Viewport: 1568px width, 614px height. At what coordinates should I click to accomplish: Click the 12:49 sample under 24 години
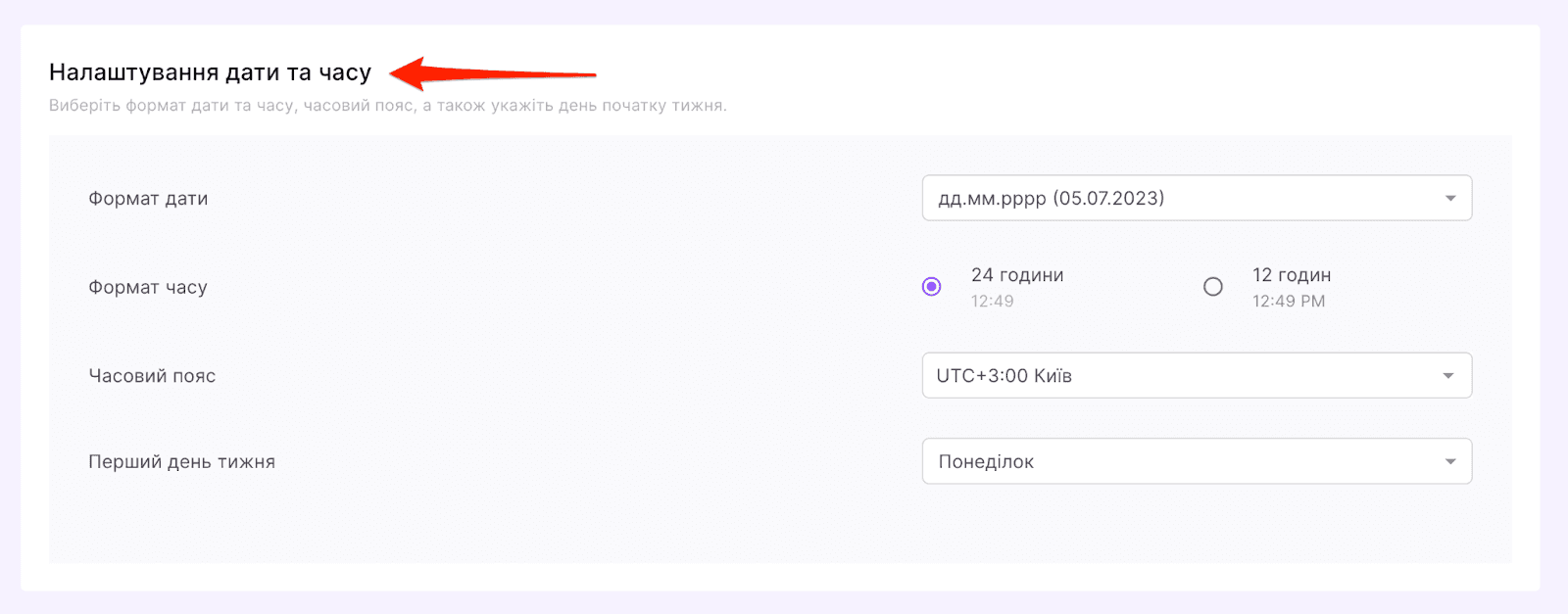993,302
